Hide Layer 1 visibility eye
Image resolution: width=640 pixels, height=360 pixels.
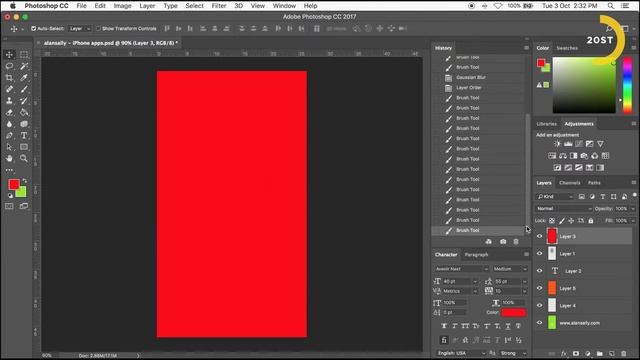point(540,253)
